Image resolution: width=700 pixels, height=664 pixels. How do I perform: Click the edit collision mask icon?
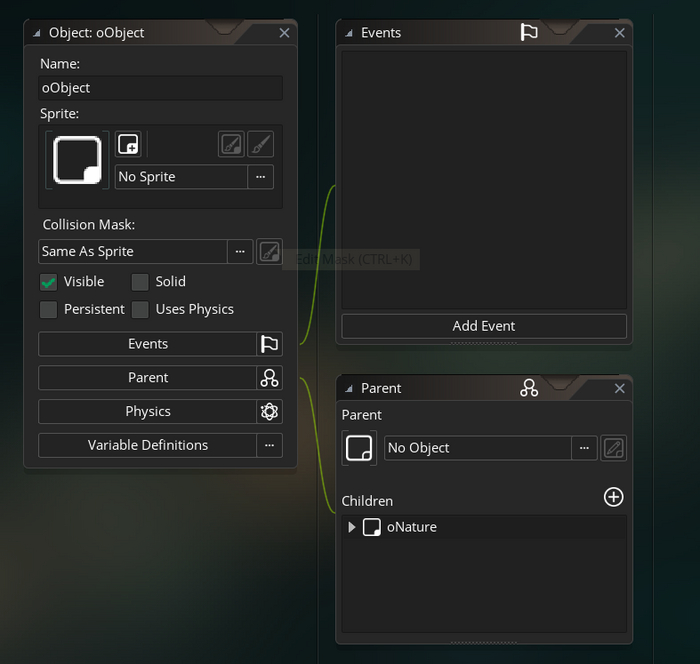click(x=269, y=252)
